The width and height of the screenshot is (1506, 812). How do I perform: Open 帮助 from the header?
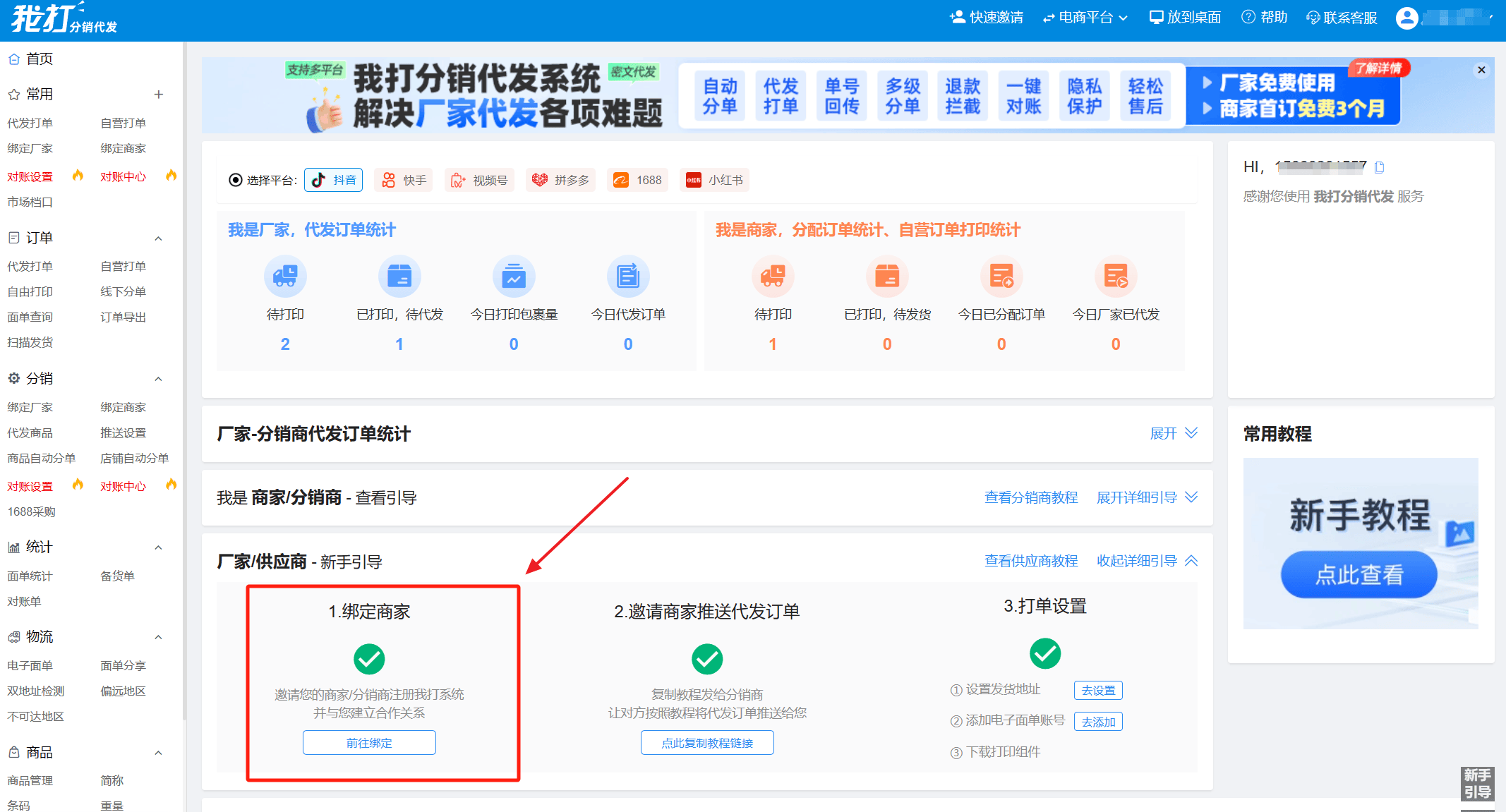coord(1264,18)
